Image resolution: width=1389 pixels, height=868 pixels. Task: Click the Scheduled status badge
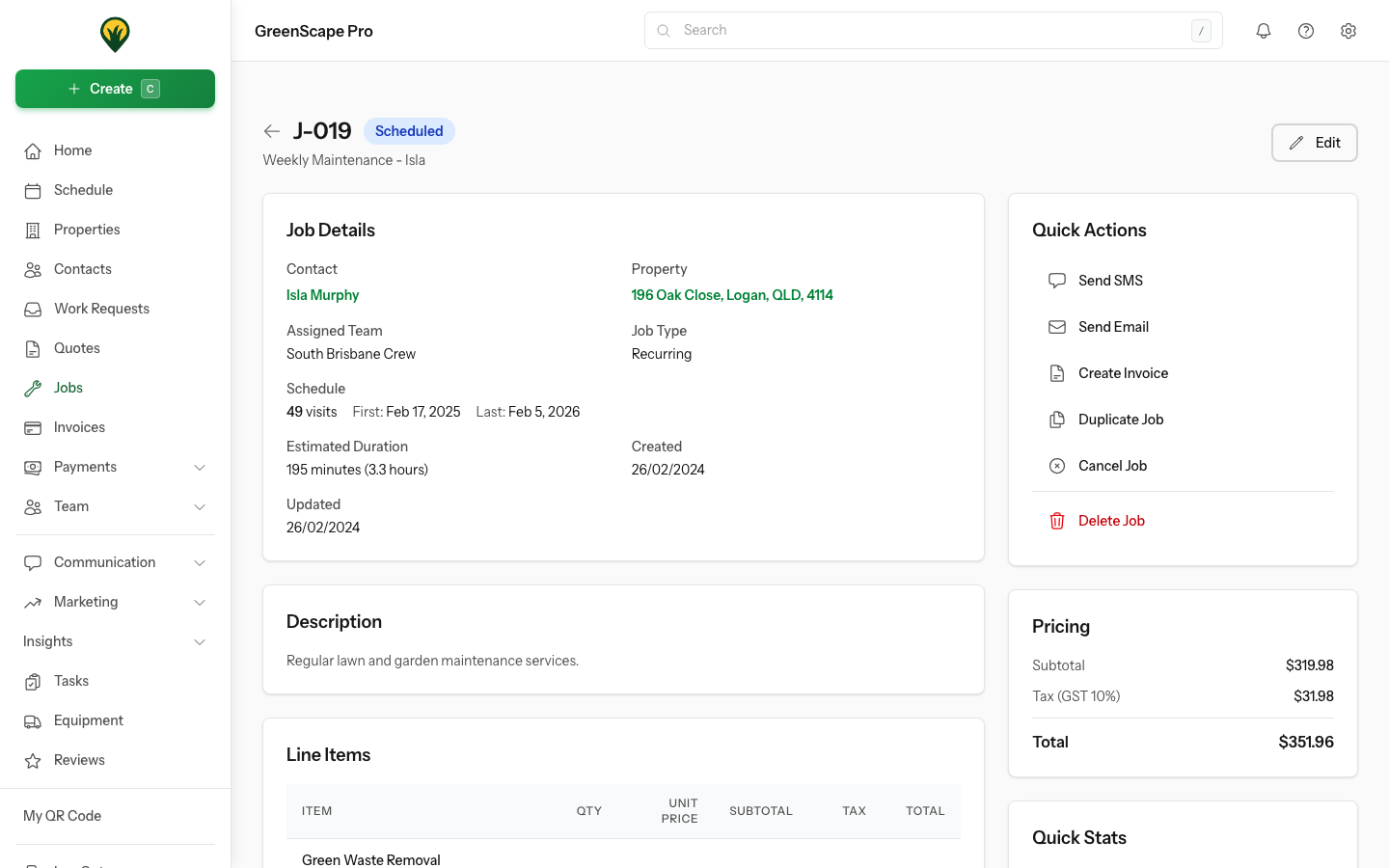(409, 130)
